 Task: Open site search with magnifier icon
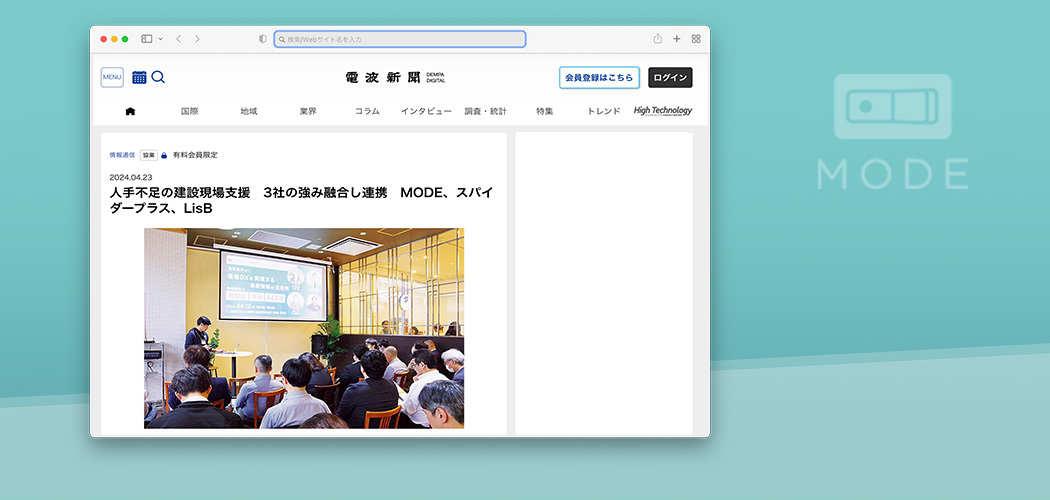click(158, 77)
